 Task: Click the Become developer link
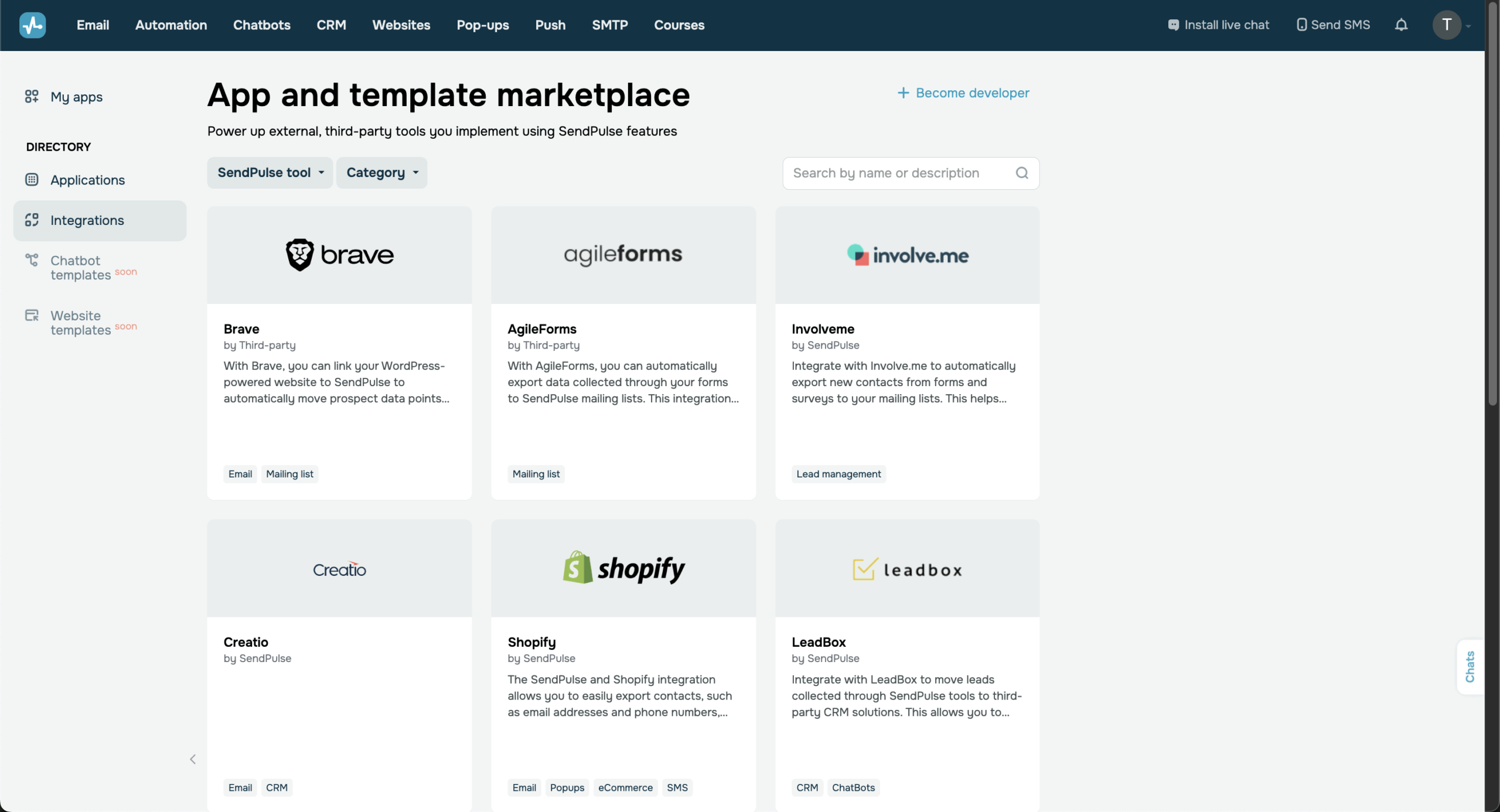click(963, 93)
